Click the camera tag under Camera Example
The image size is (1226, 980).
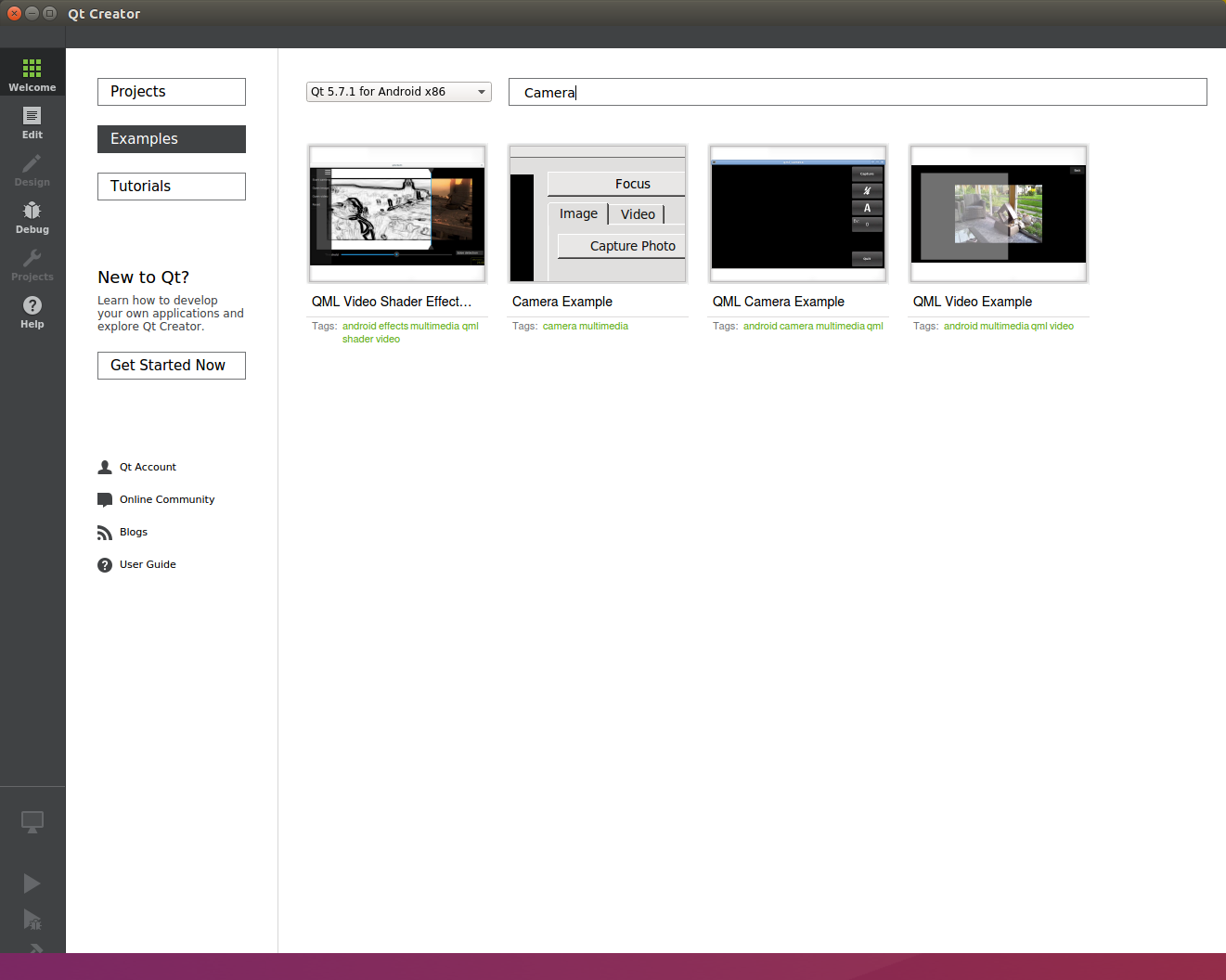pyautogui.click(x=560, y=326)
